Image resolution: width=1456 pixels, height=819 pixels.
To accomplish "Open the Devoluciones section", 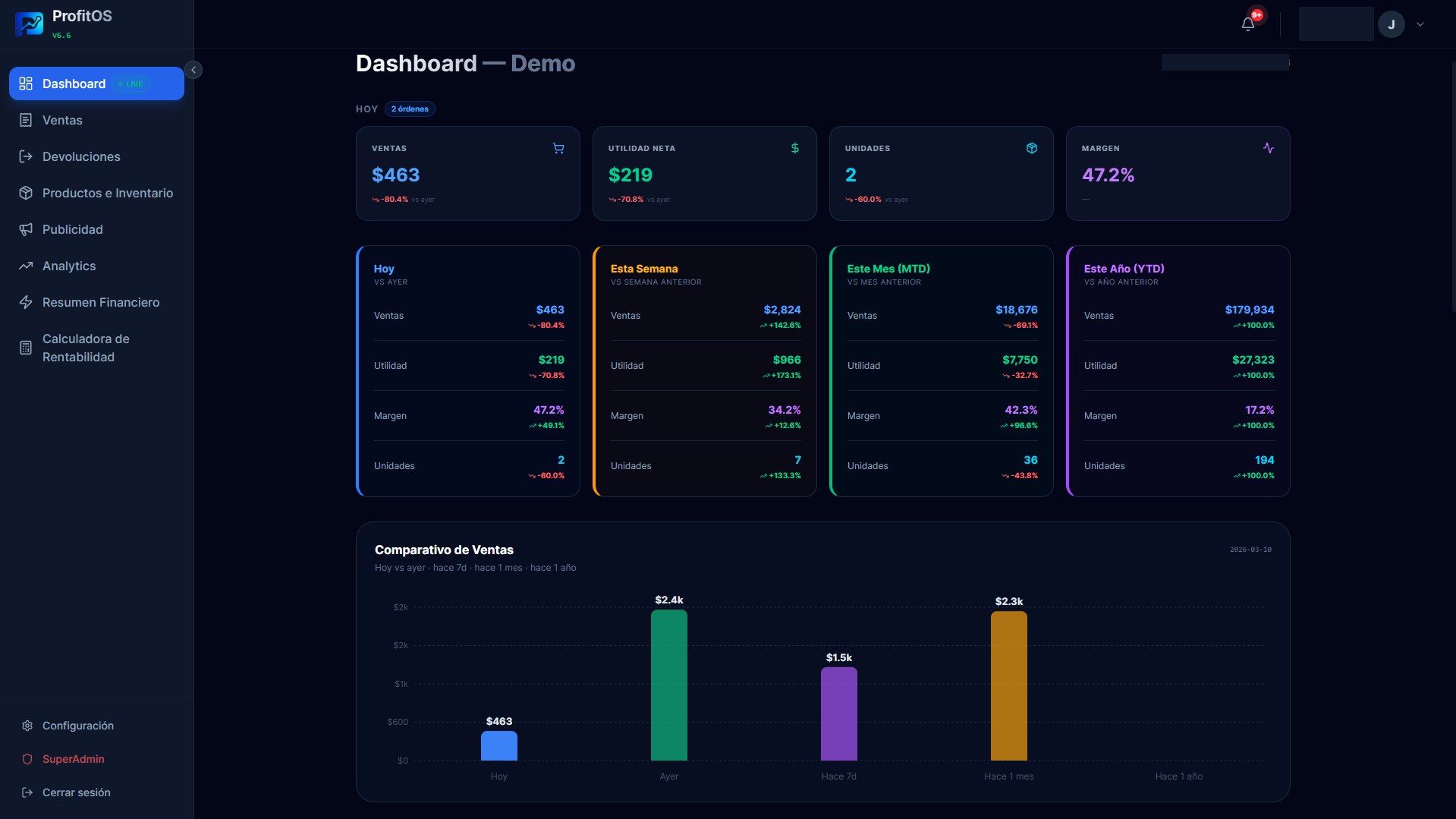I will [96, 156].
